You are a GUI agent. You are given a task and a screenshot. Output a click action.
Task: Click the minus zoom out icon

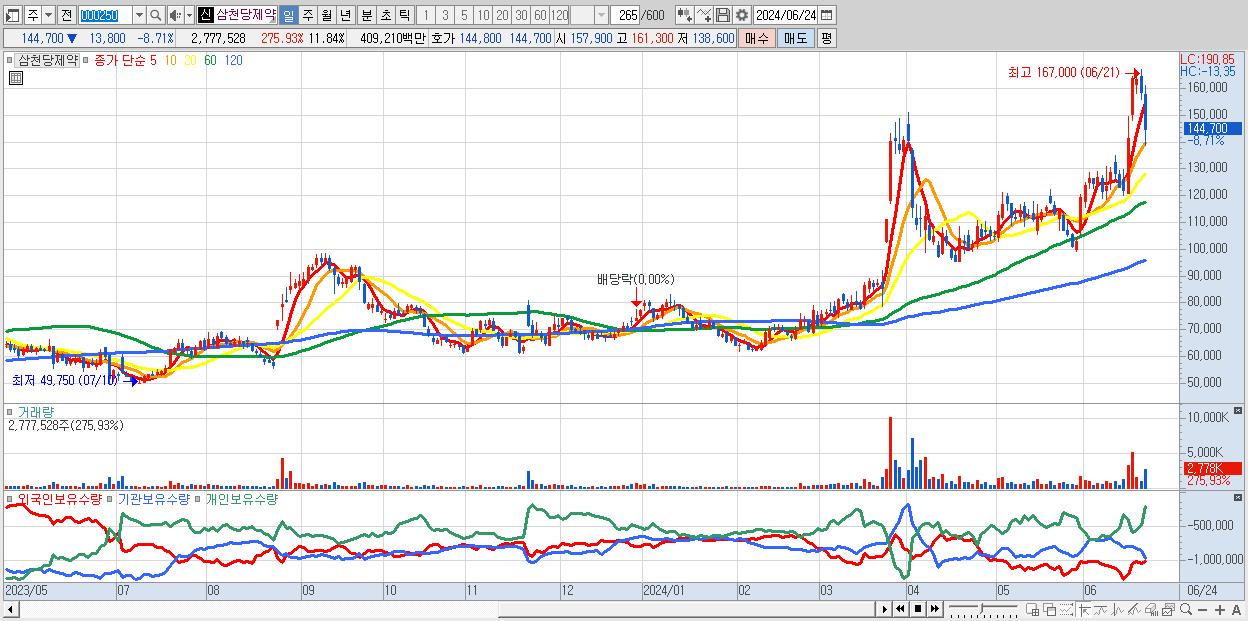pyautogui.click(x=1202, y=610)
